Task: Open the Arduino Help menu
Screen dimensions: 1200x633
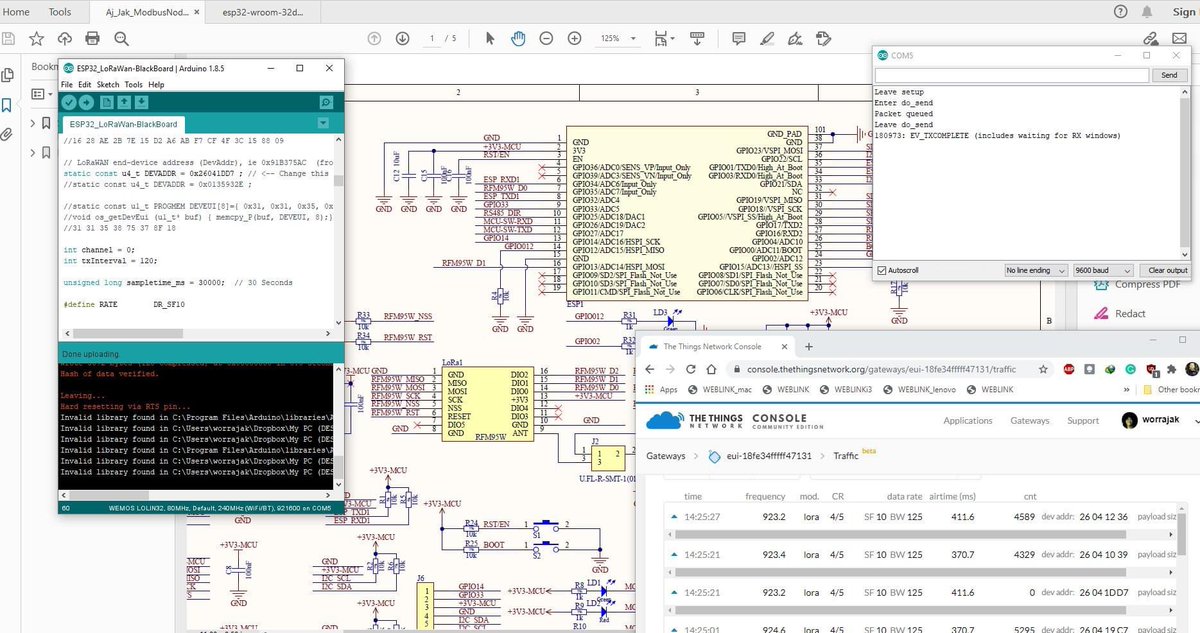Action: click(156, 85)
